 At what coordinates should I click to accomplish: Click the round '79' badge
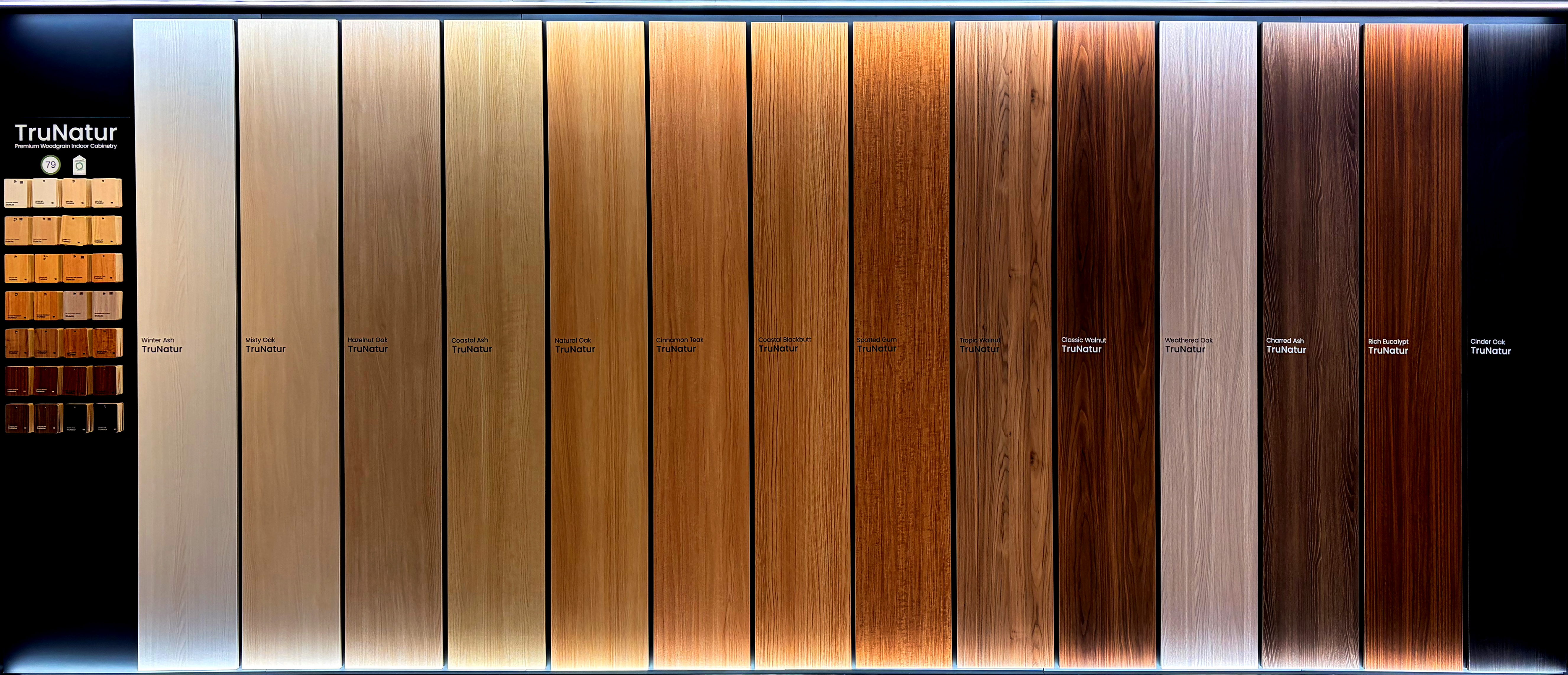[51, 165]
